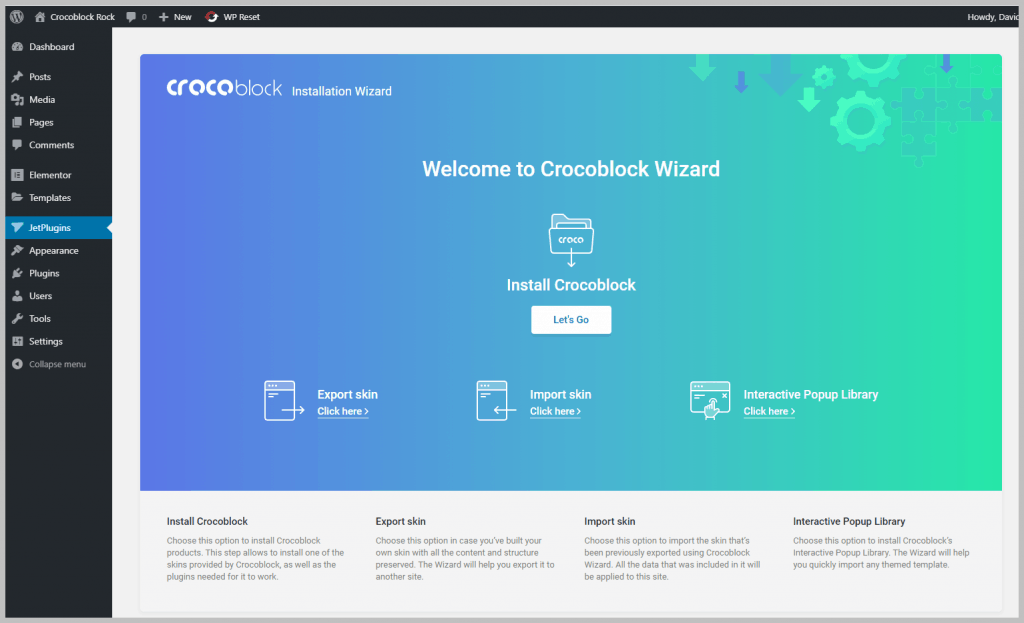Screen dimensions: 1024x623
Task: Click the comments bubble in the admin bar
Action: 130,16
